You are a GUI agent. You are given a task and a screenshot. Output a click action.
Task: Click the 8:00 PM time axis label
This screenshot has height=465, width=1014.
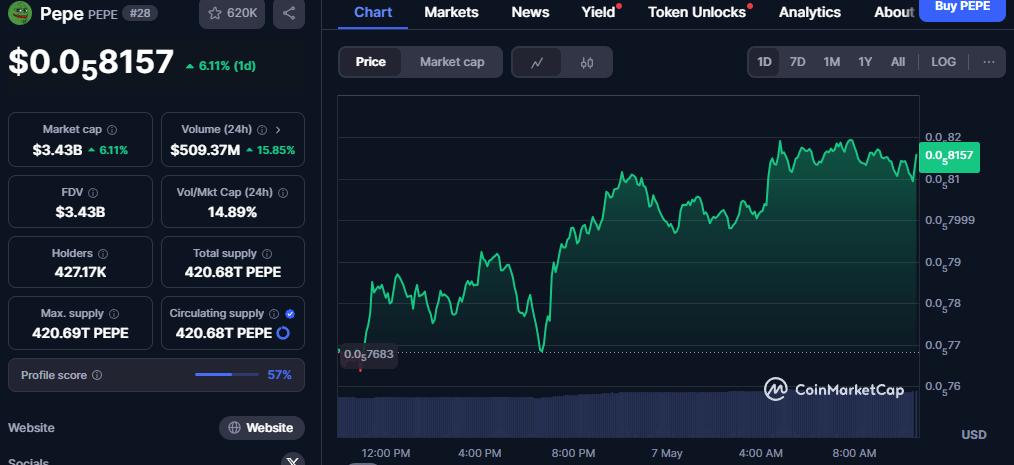click(x=573, y=453)
